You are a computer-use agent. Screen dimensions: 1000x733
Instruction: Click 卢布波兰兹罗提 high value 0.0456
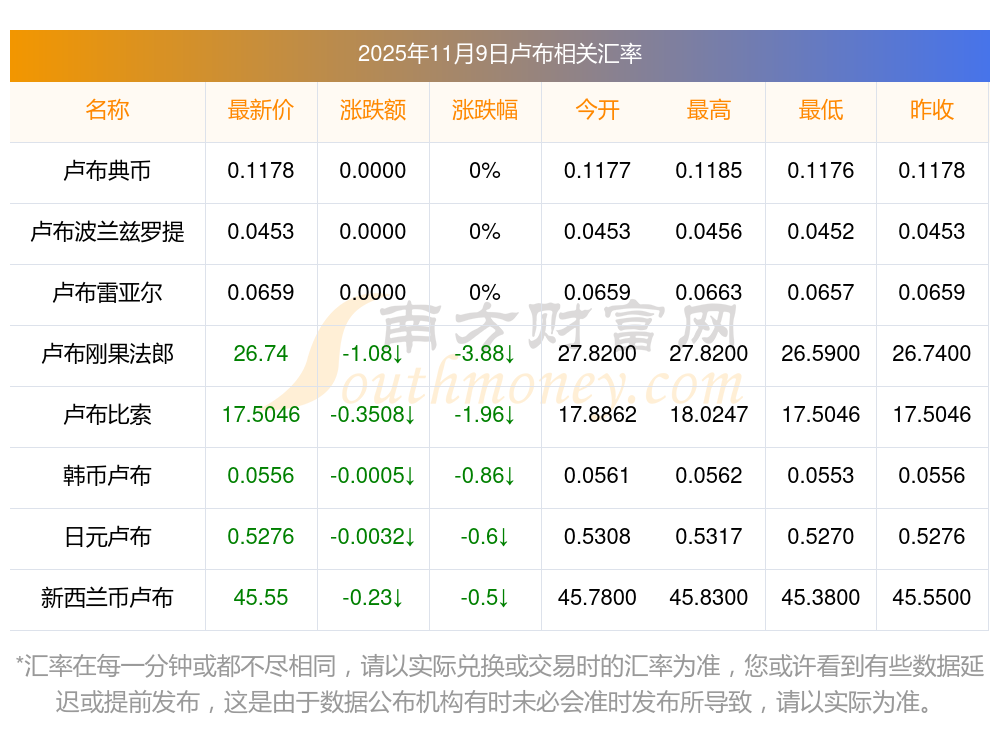point(709,232)
